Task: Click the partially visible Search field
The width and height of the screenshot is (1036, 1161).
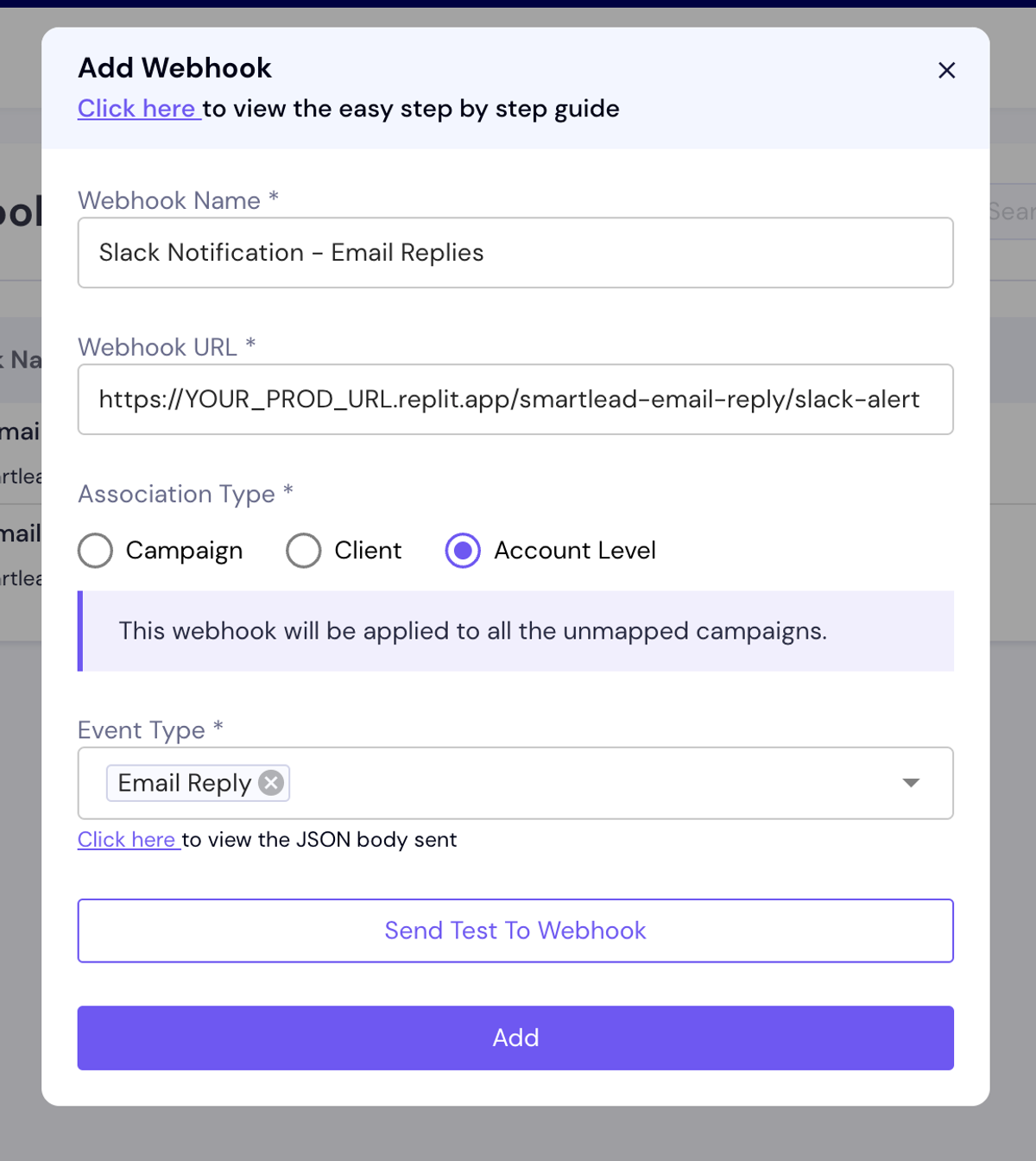Action: point(1019,211)
